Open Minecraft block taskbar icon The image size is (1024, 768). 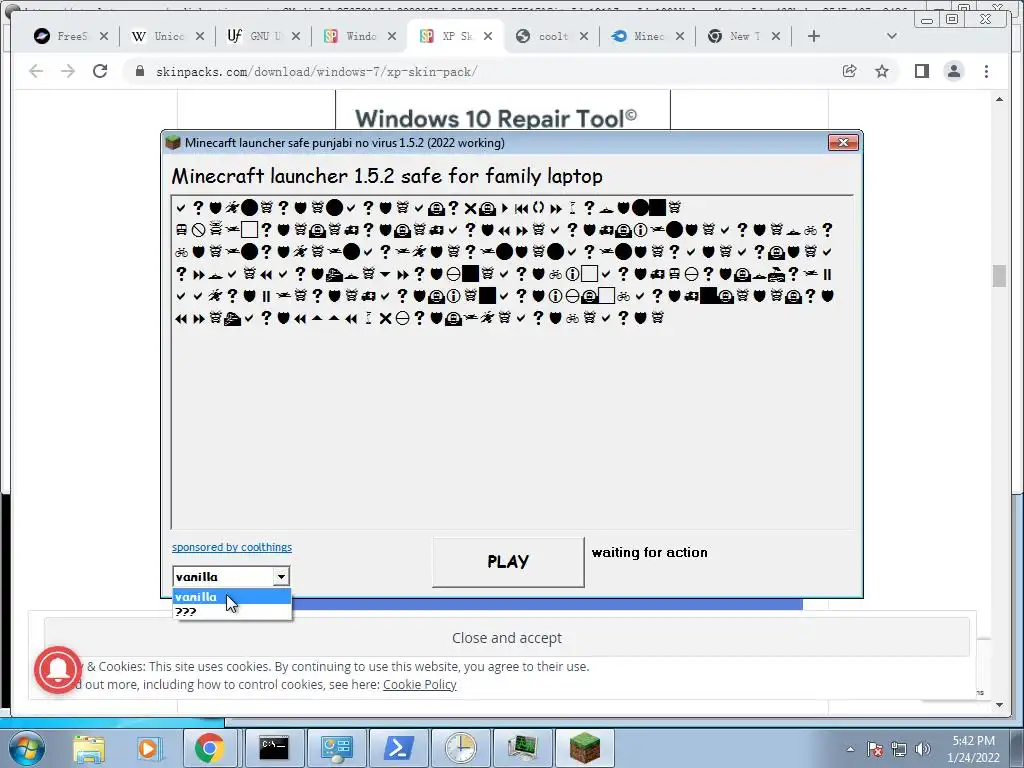pyautogui.click(x=584, y=748)
